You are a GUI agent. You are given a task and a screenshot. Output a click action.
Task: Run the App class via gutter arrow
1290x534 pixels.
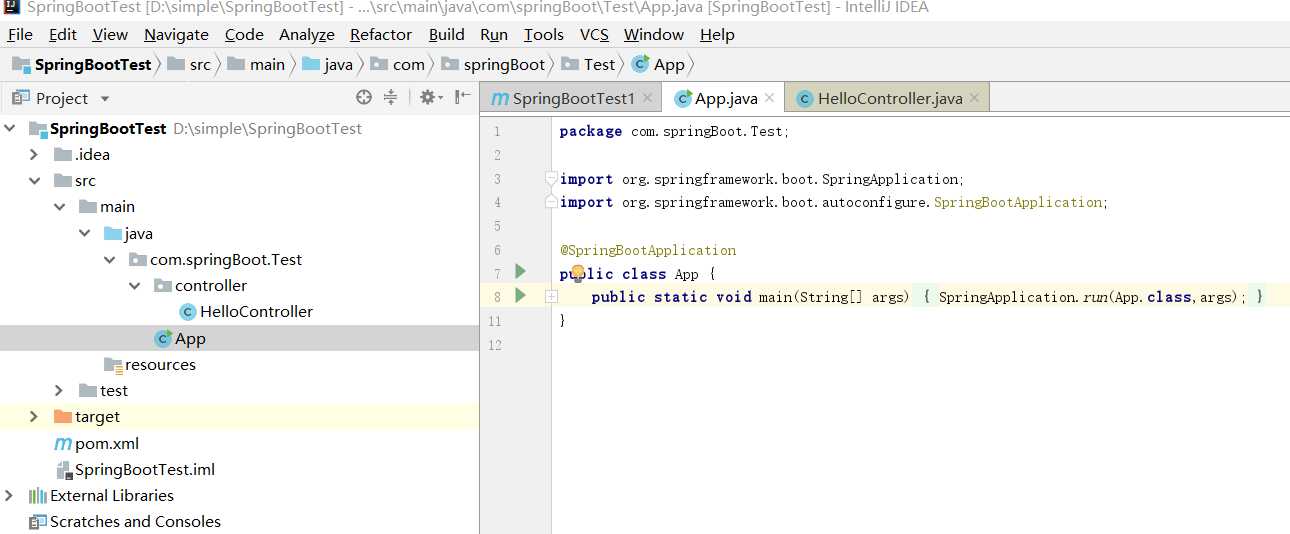tap(520, 271)
